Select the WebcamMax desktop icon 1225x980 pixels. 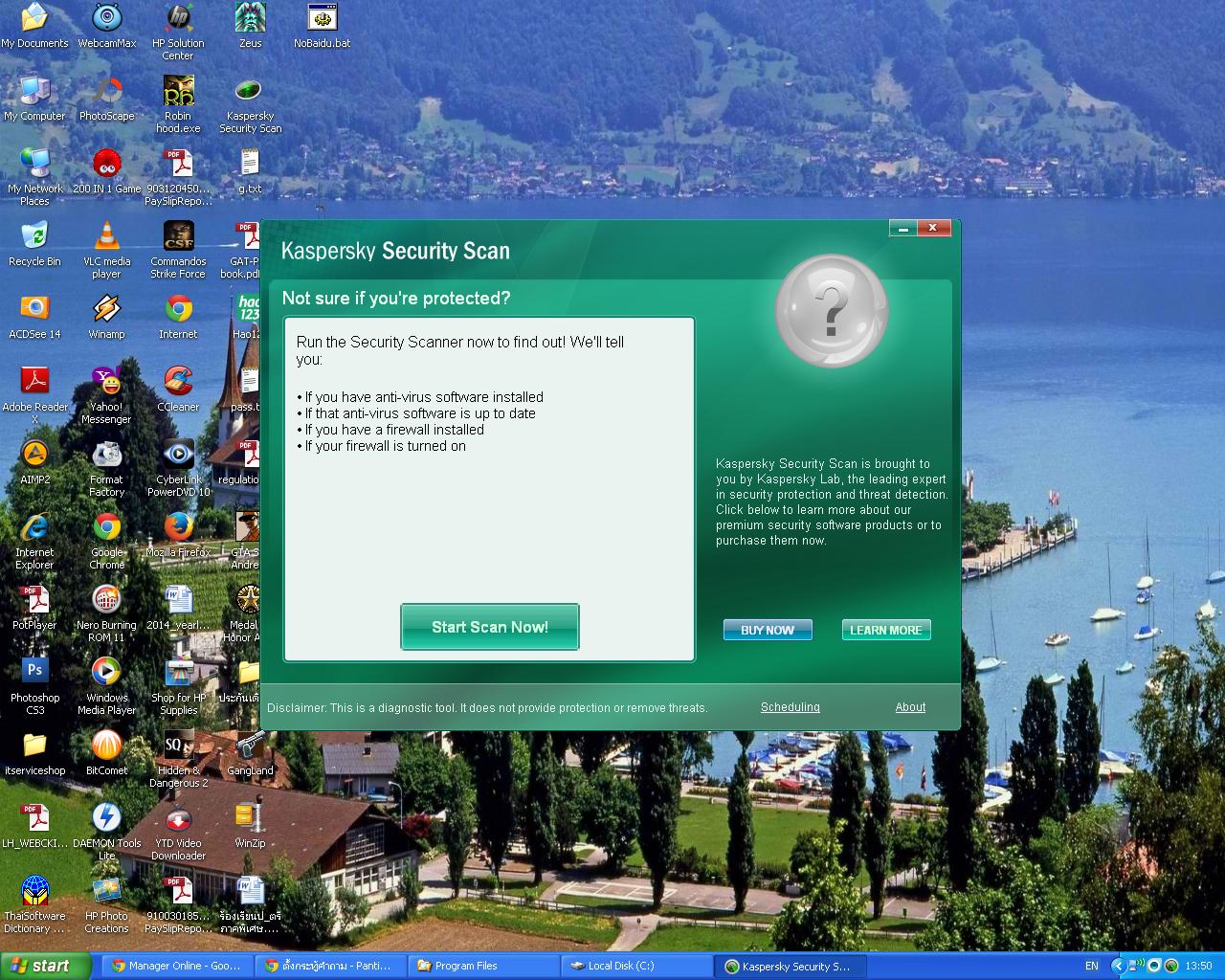tap(107, 26)
